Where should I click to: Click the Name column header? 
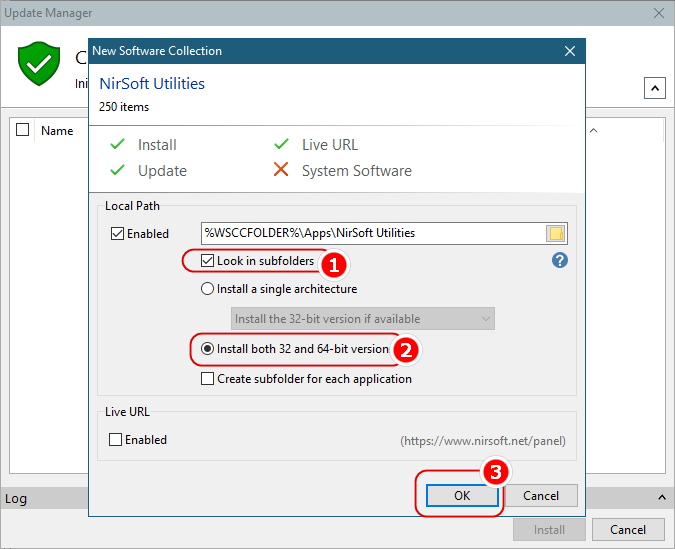(57, 131)
